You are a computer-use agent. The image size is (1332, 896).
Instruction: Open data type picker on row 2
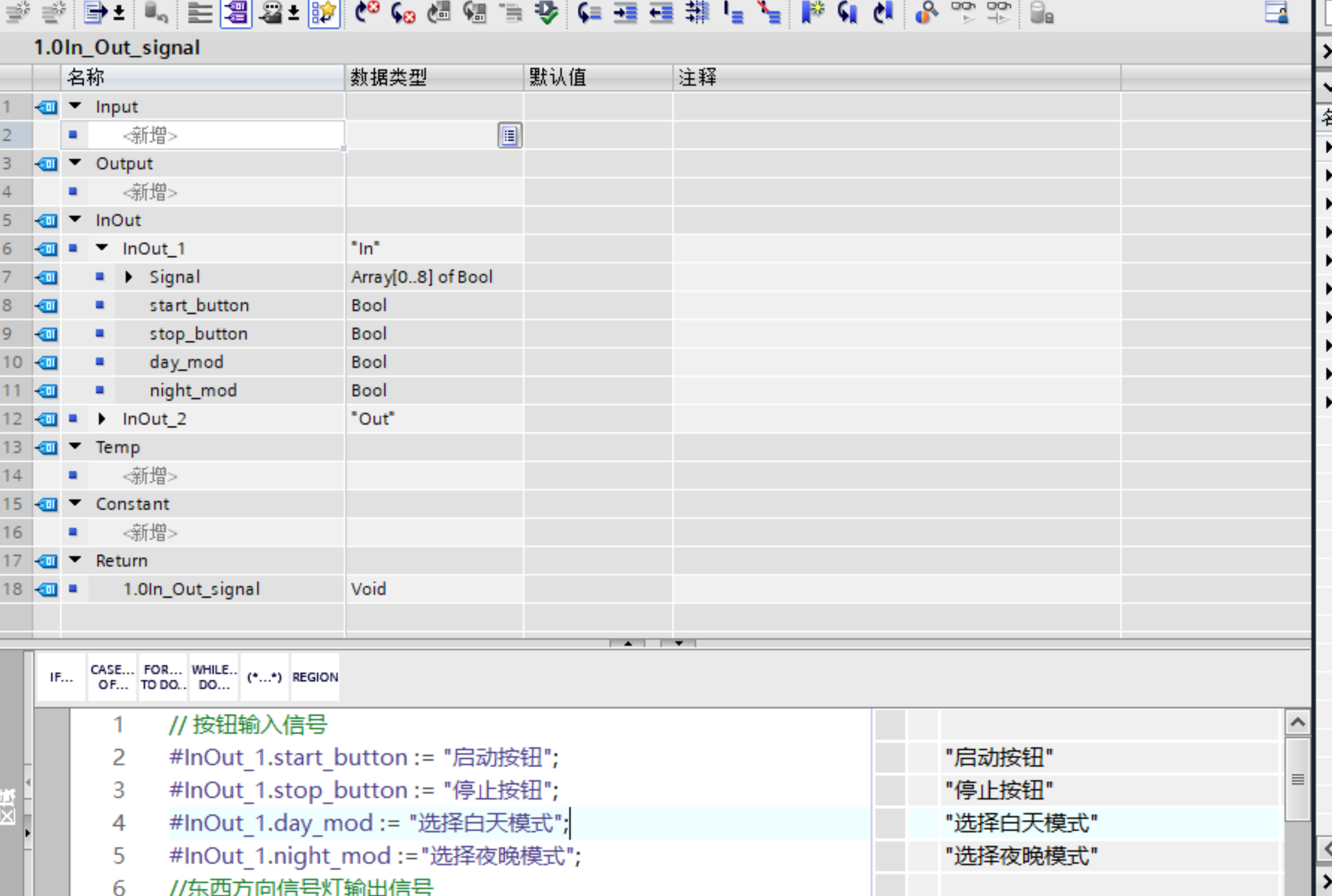pyautogui.click(x=509, y=136)
